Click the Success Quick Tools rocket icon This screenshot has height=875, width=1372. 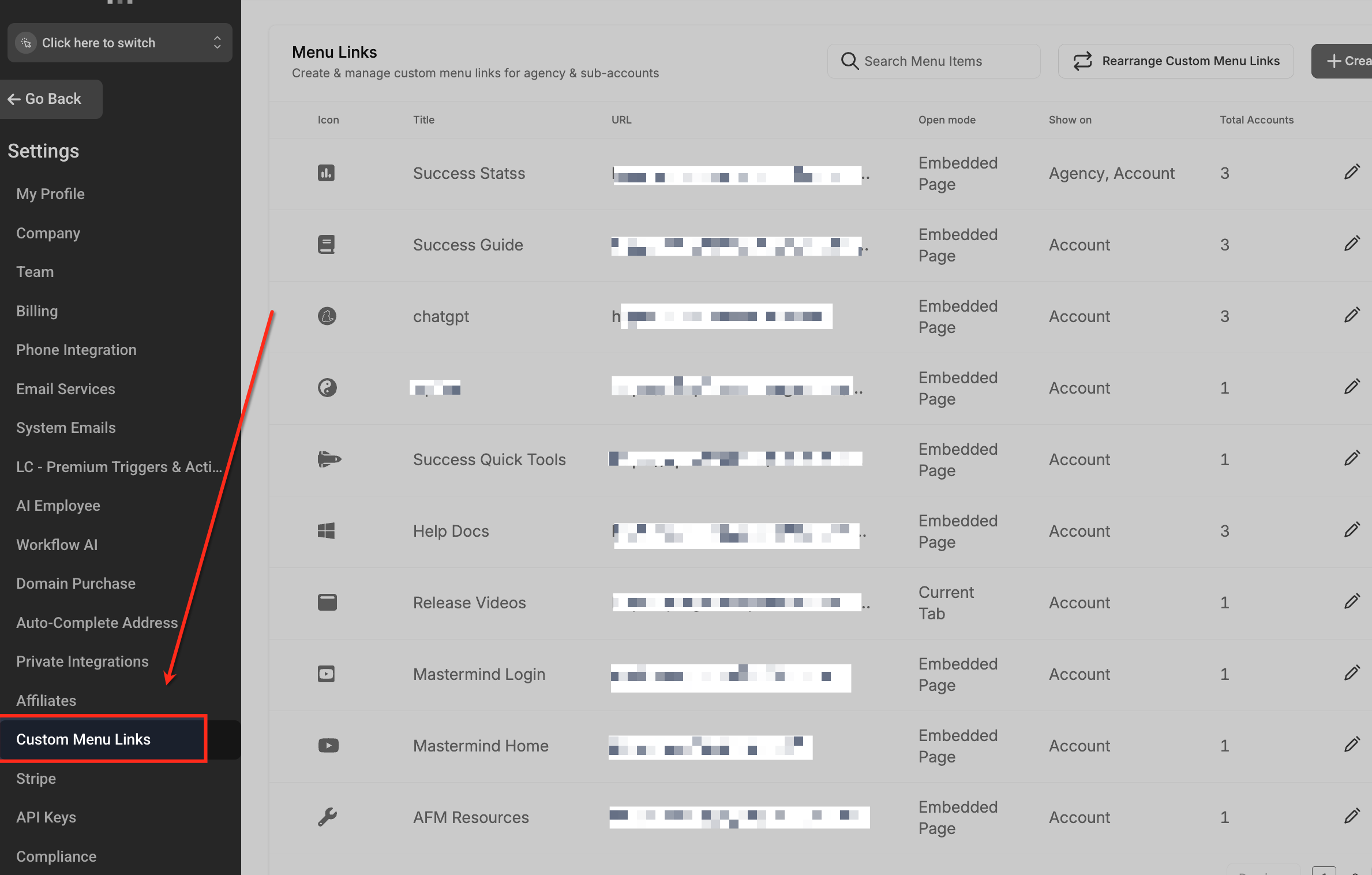click(329, 459)
